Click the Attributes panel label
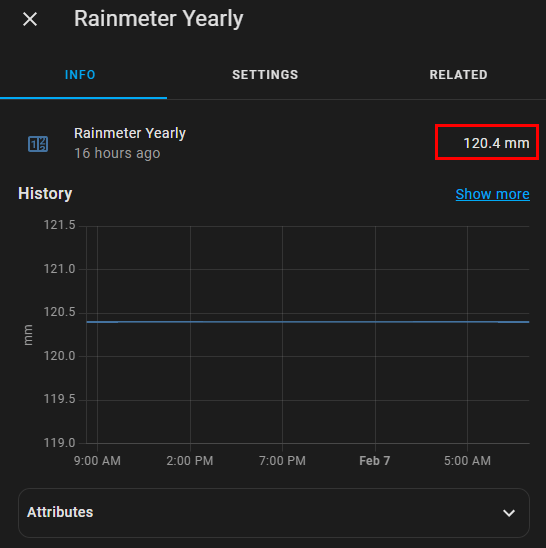 (60, 512)
